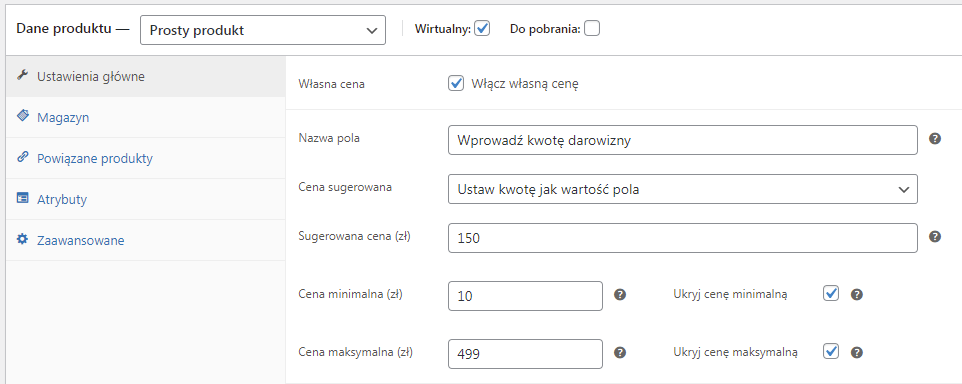Click the Atrybuty panel icon

[23, 199]
